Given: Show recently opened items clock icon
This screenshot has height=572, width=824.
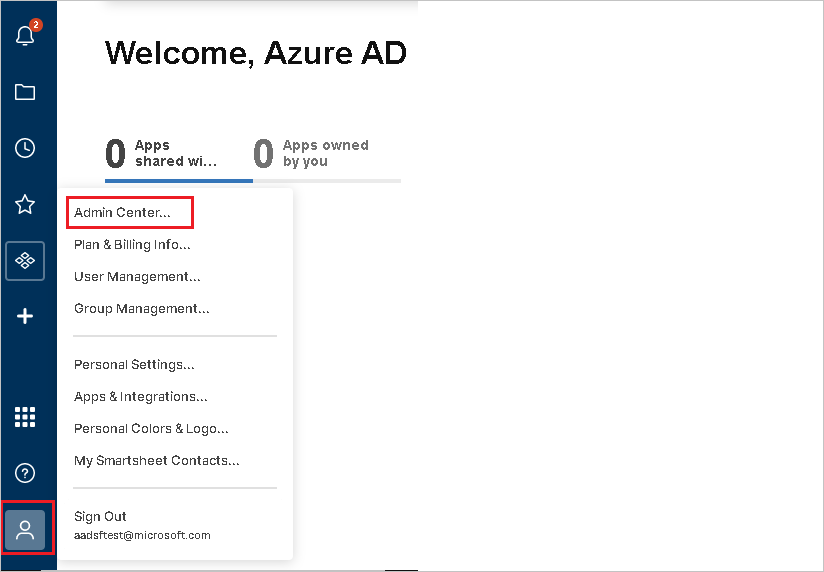Looking at the screenshot, I should coord(25,148).
